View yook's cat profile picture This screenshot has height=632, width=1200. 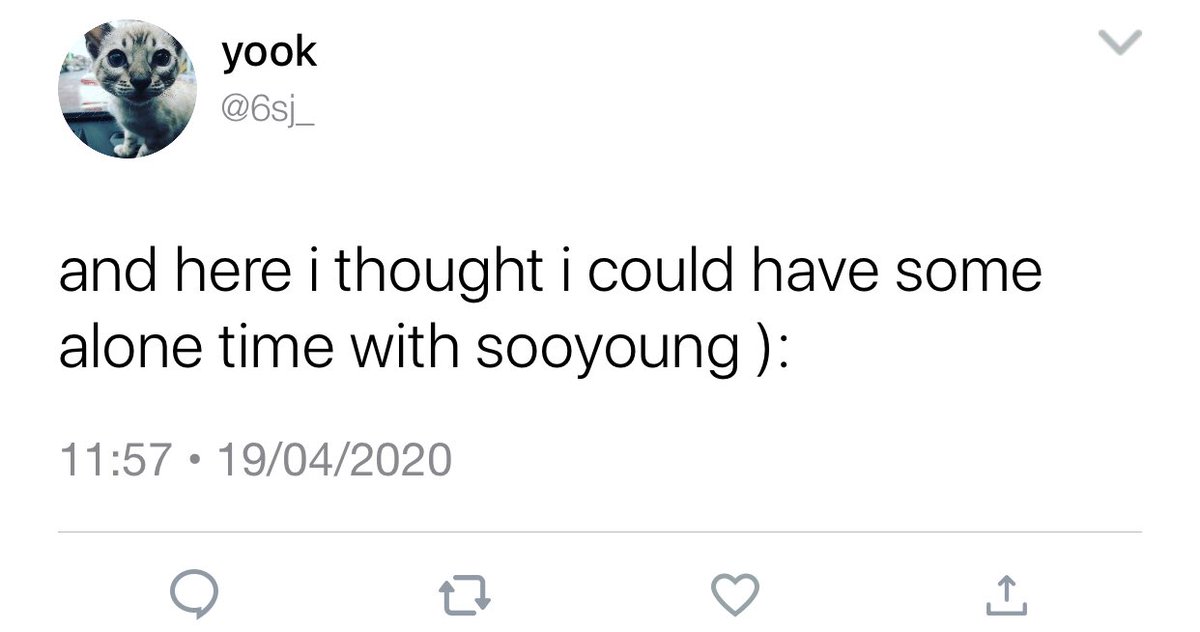pyautogui.click(x=127, y=89)
